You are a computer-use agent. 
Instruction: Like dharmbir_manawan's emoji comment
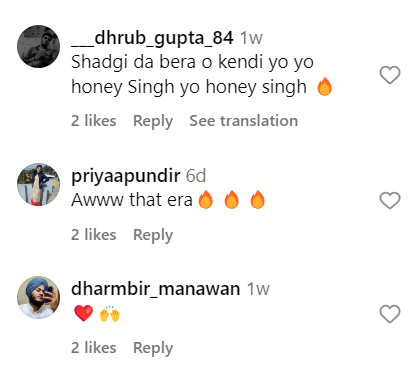tap(390, 314)
